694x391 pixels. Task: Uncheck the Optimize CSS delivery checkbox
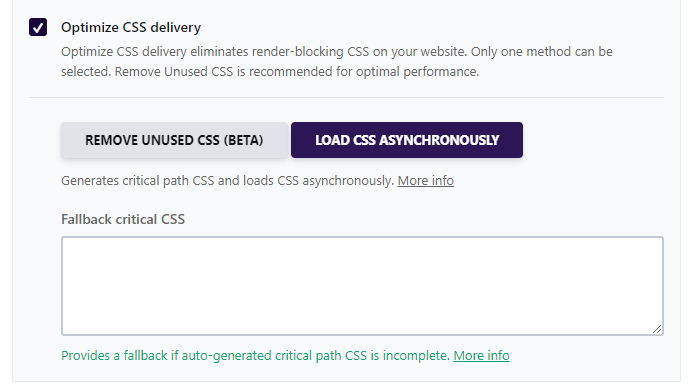point(38,27)
